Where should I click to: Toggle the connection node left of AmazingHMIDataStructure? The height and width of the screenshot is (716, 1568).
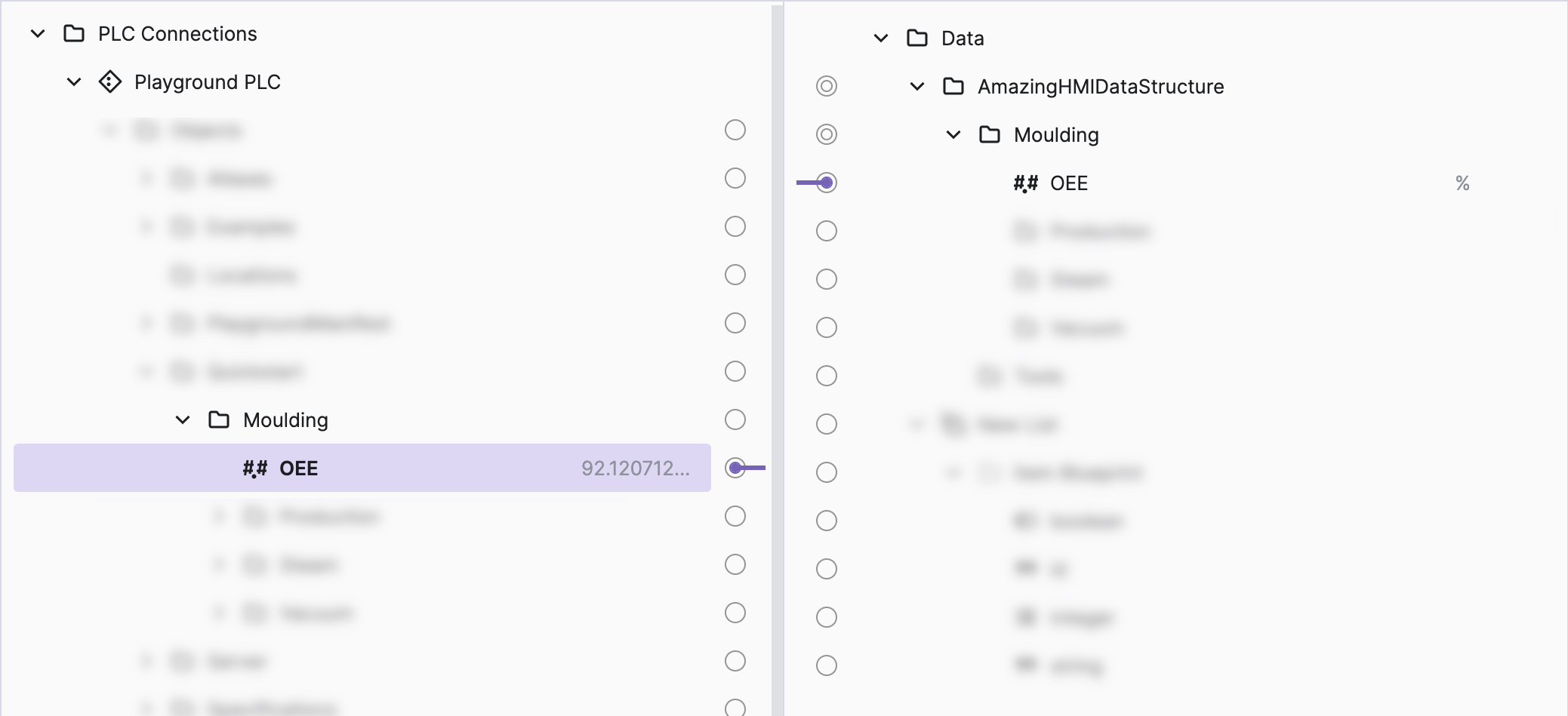(x=827, y=87)
